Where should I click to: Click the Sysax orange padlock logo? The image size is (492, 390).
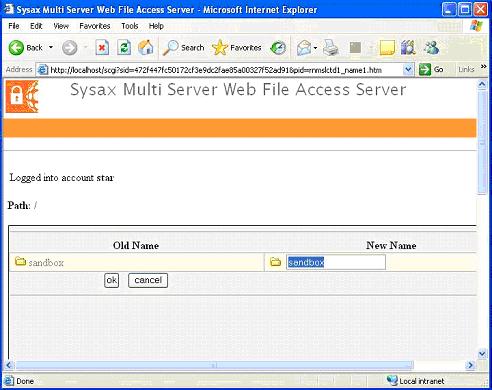point(22,96)
